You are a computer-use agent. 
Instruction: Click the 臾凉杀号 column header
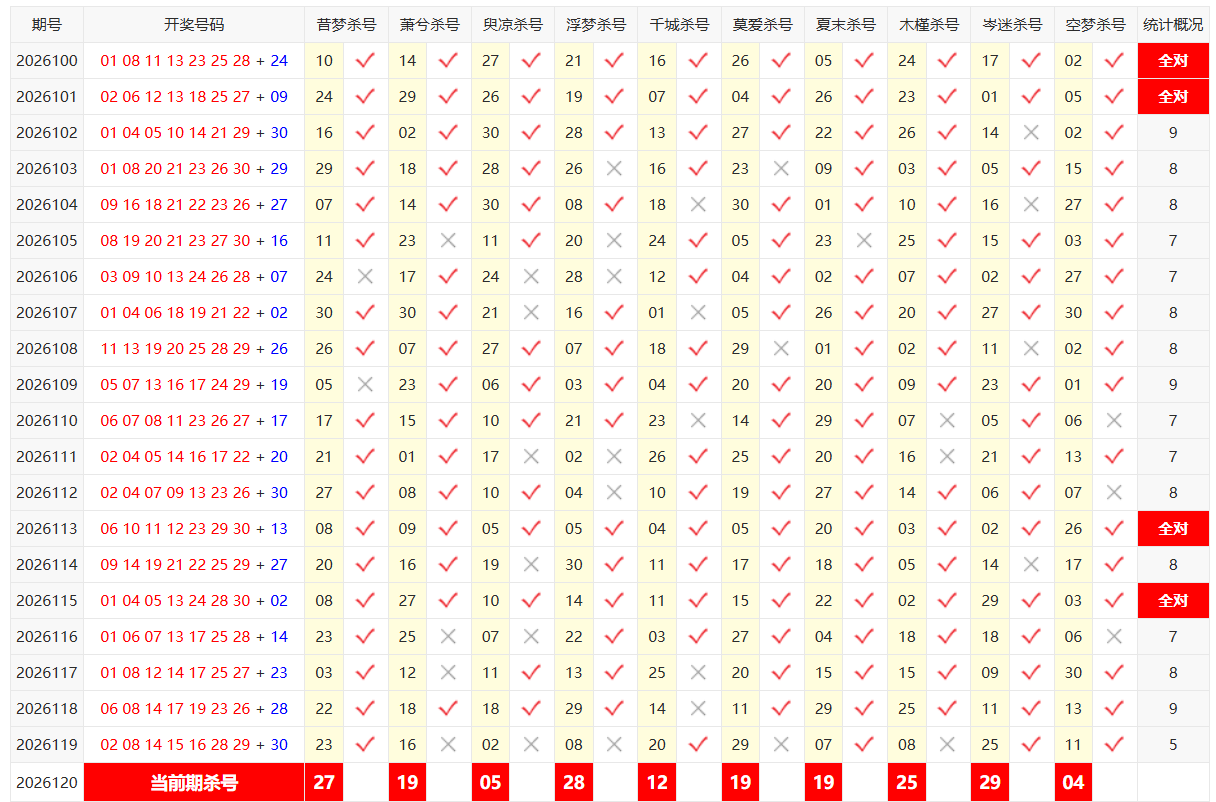512,25
